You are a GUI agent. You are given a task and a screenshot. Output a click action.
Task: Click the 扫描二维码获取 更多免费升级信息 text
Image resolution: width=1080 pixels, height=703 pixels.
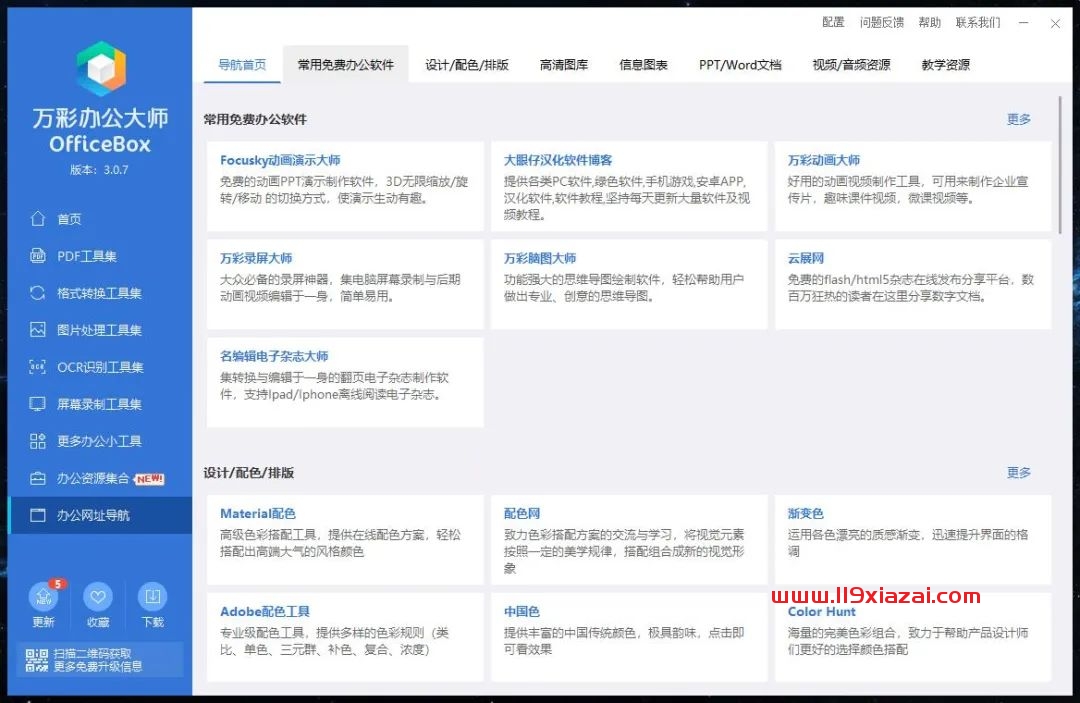98,660
